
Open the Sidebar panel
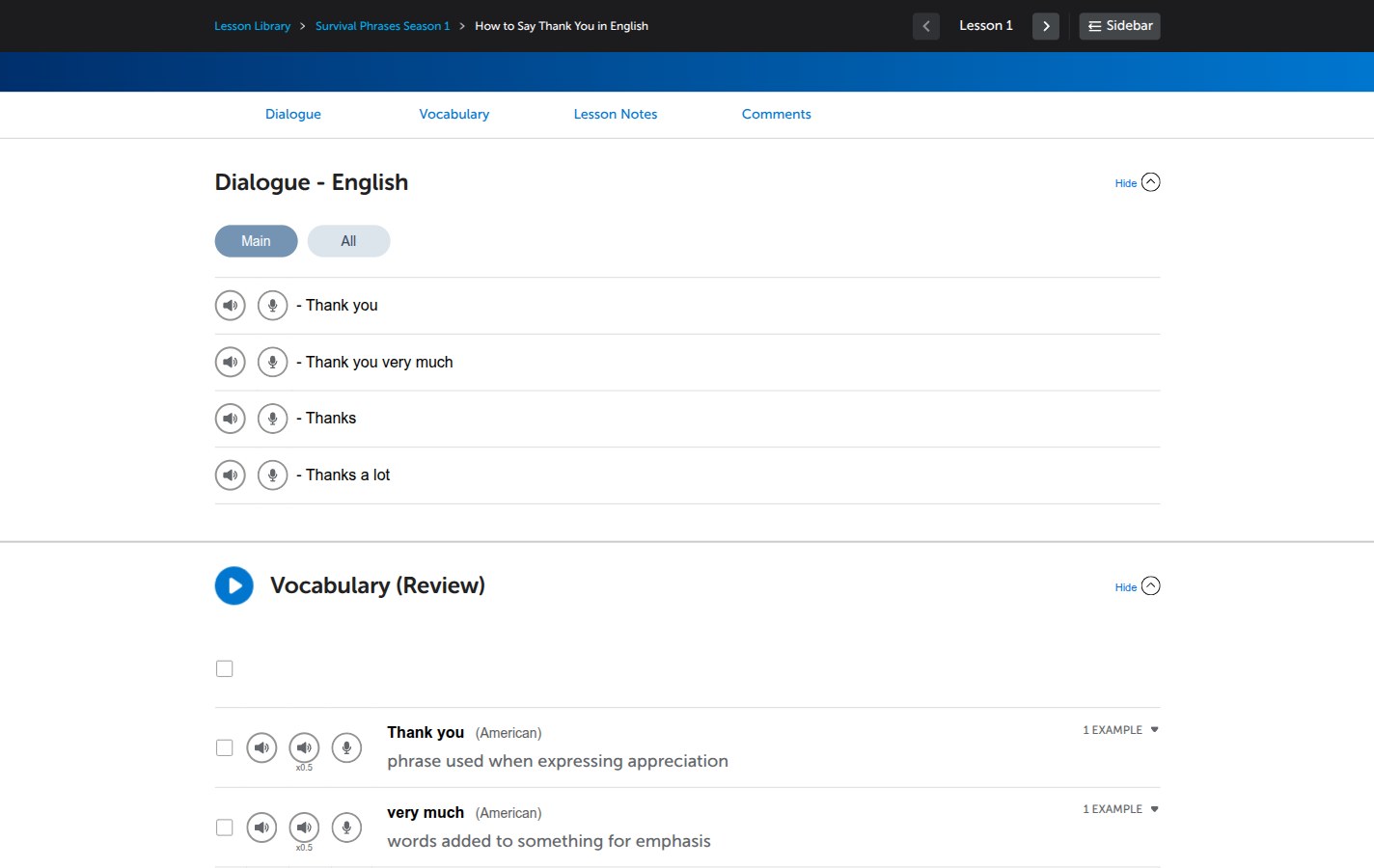(x=1119, y=26)
